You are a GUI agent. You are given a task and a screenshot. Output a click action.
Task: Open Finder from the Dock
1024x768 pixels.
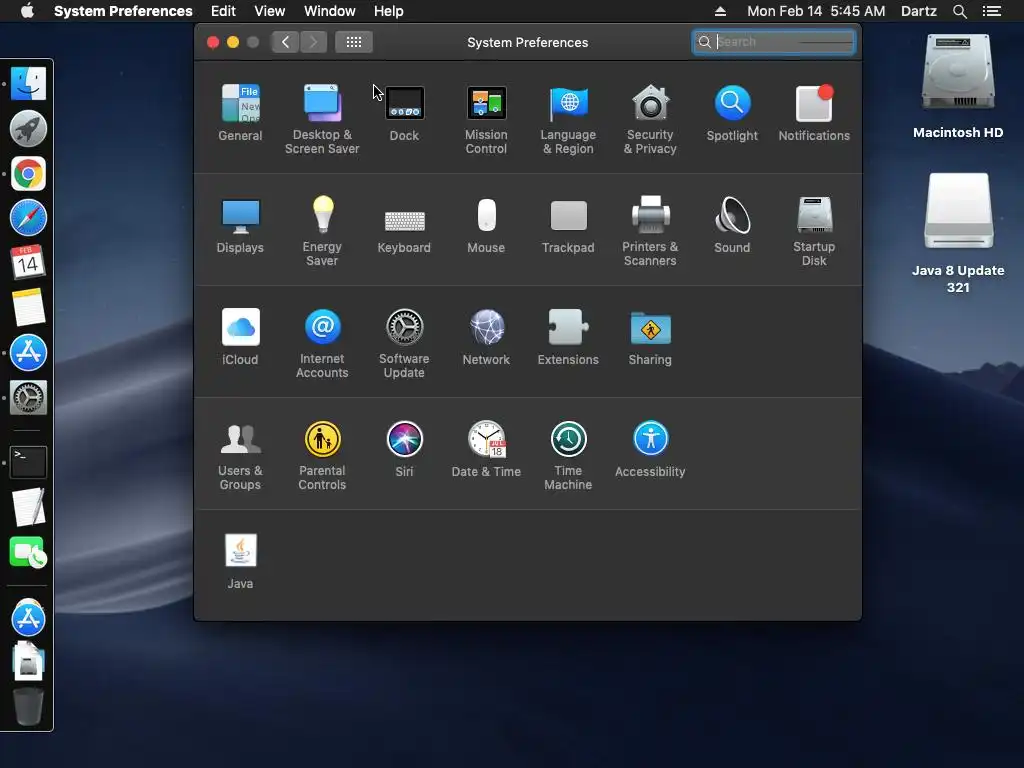coord(28,84)
